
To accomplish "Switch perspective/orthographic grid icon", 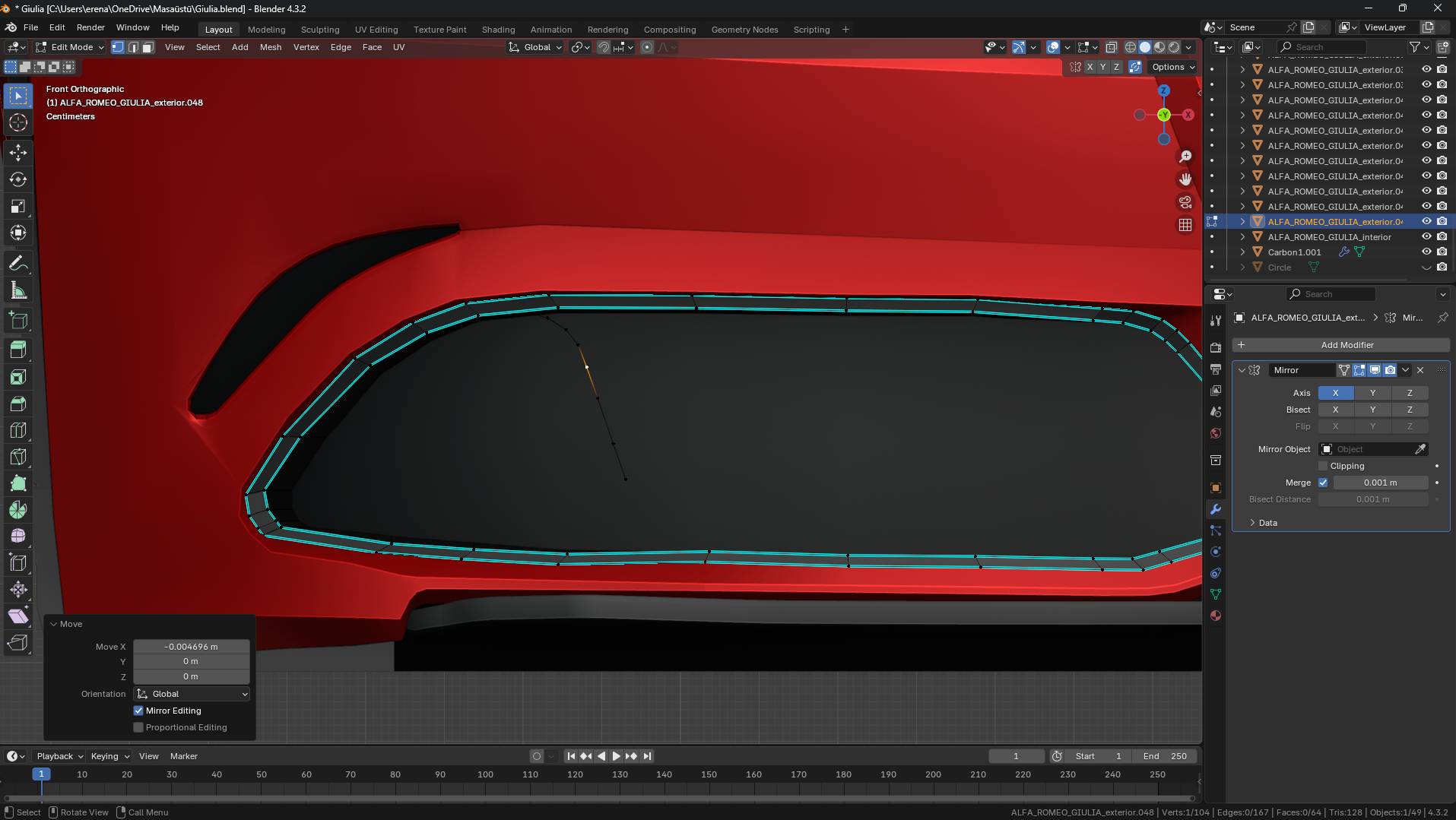I will (x=1185, y=225).
